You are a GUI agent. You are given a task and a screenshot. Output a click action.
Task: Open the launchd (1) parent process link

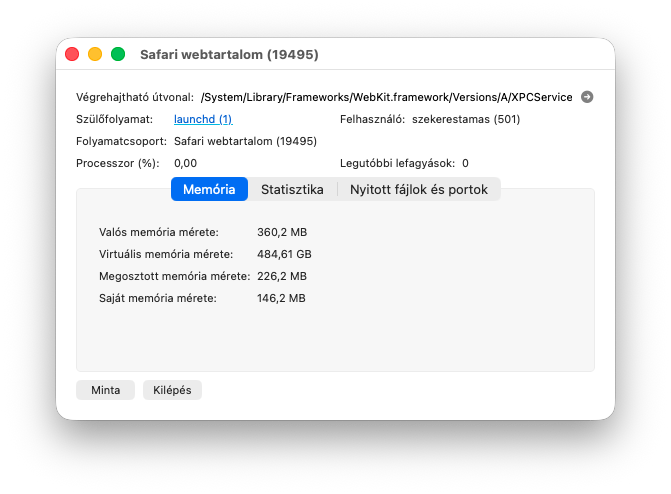(x=203, y=119)
